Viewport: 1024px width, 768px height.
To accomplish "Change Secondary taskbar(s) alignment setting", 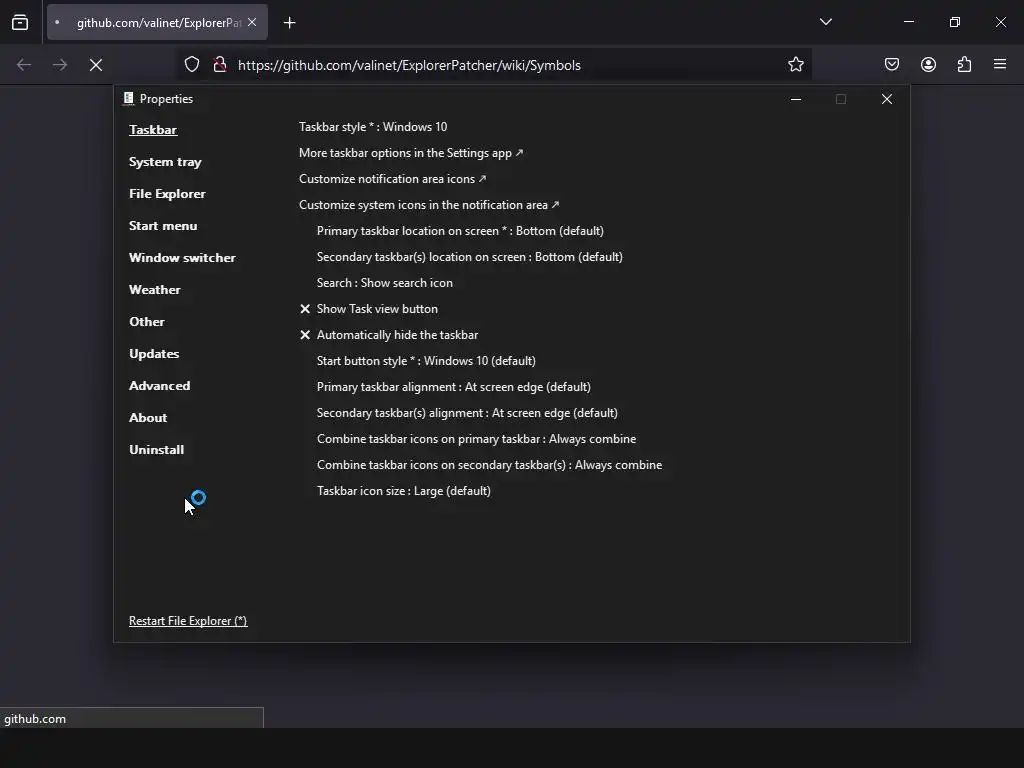I will pyautogui.click(x=468, y=413).
